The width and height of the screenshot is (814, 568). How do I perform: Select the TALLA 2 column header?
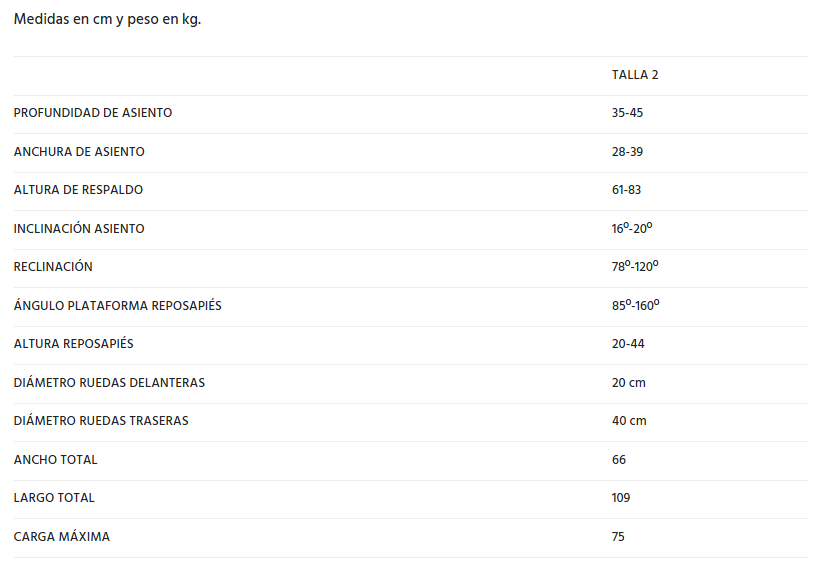pyautogui.click(x=635, y=75)
